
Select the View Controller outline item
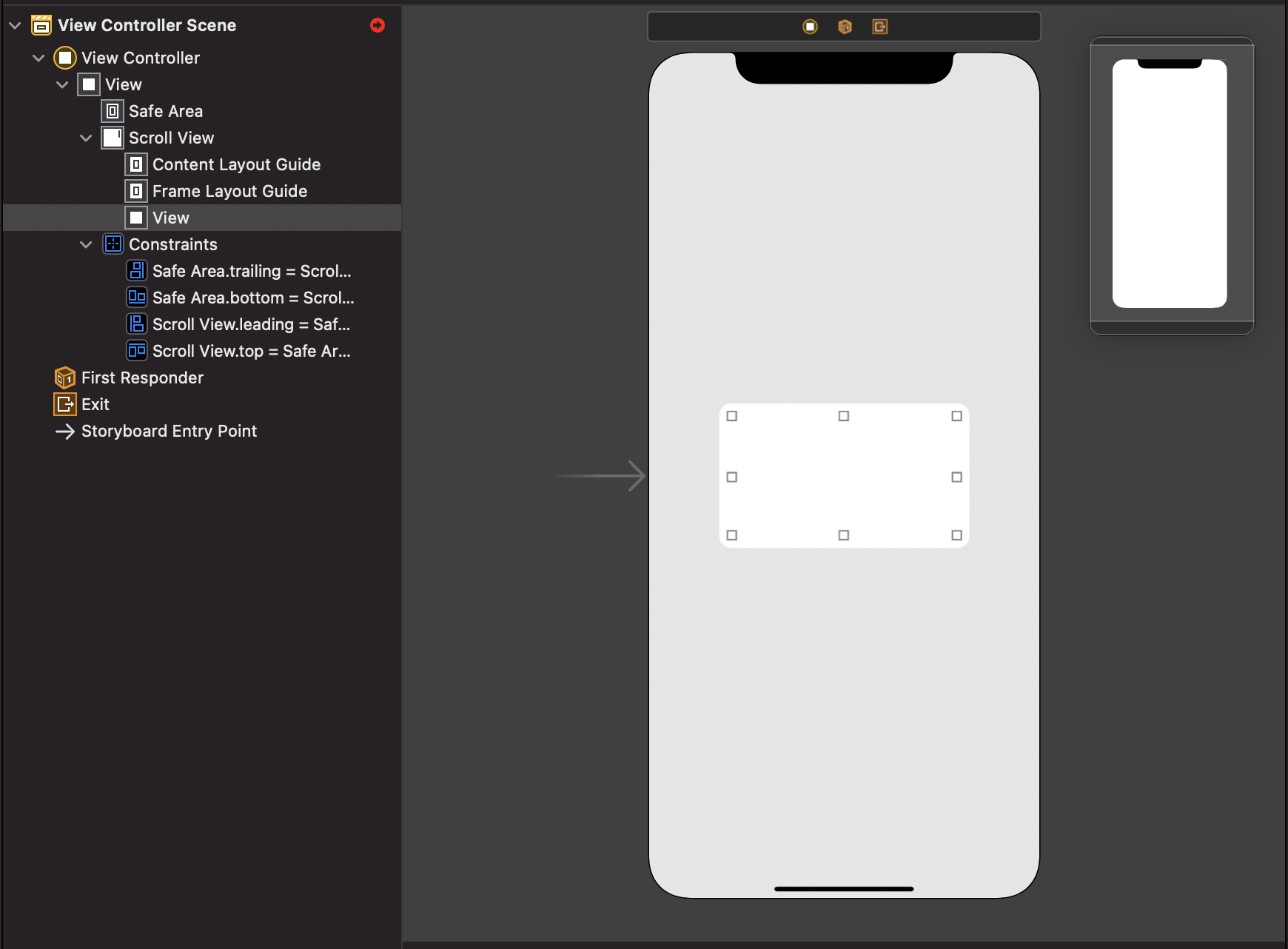[x=141, y=58]
